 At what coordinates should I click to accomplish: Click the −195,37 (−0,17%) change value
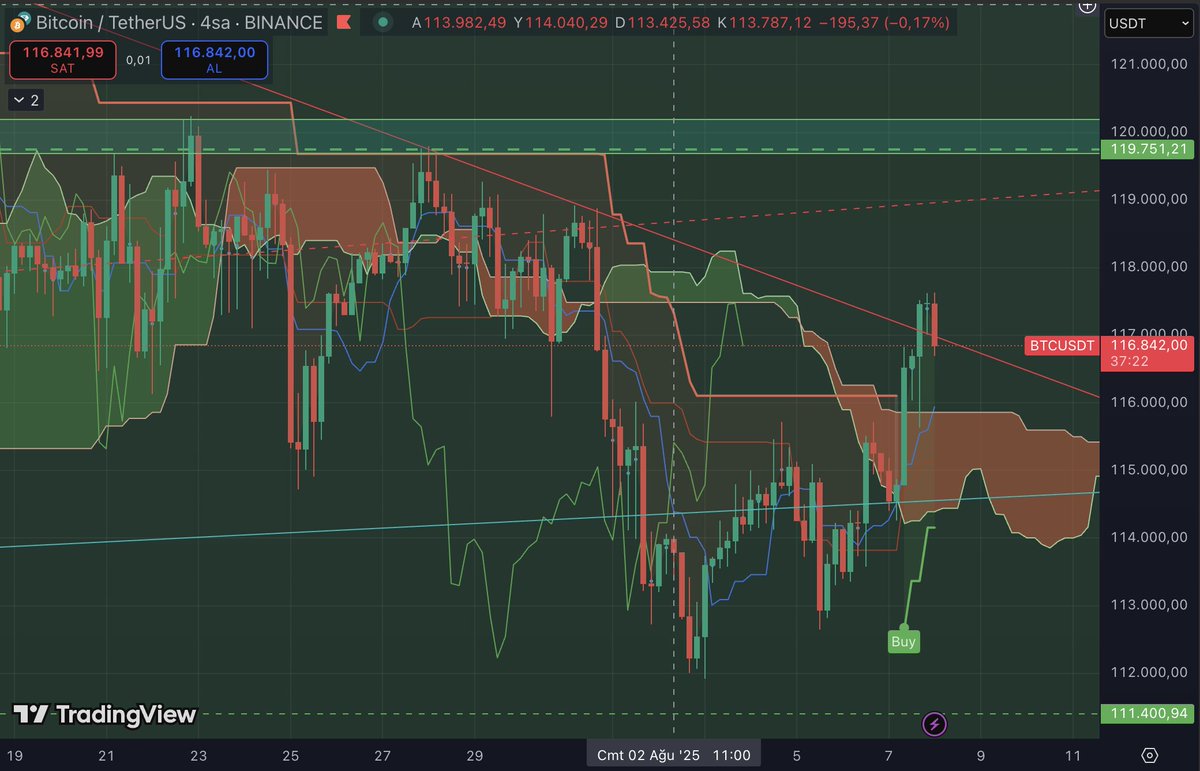[x=884, y=22]
